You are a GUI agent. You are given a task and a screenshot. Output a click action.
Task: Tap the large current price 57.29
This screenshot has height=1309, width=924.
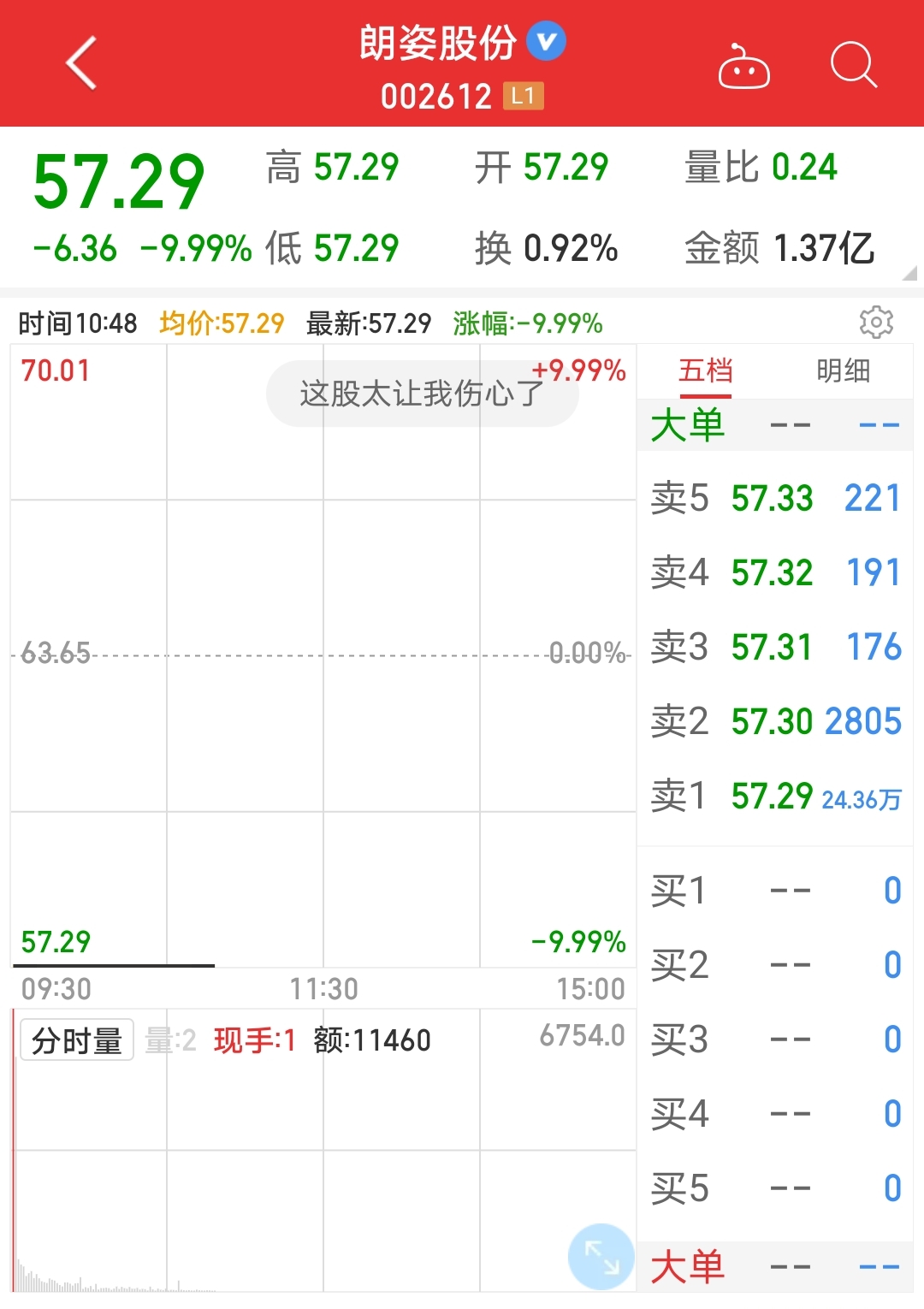[x=119, y=182]
